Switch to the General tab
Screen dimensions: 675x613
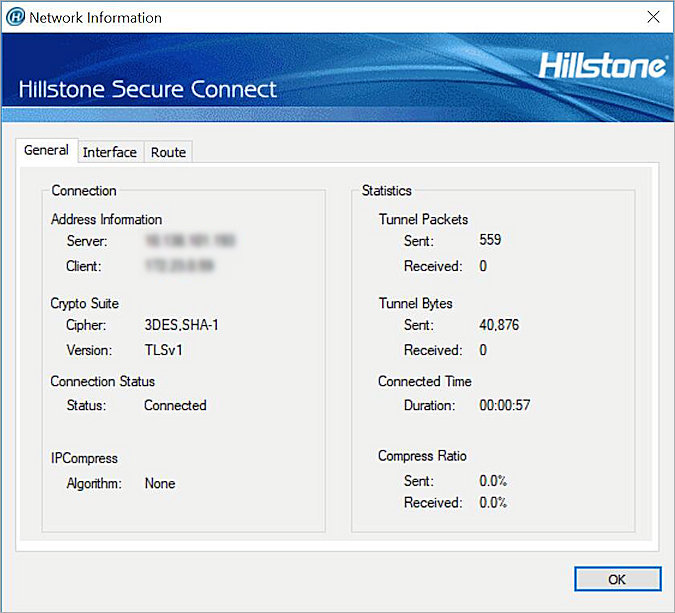pos(46,151)
